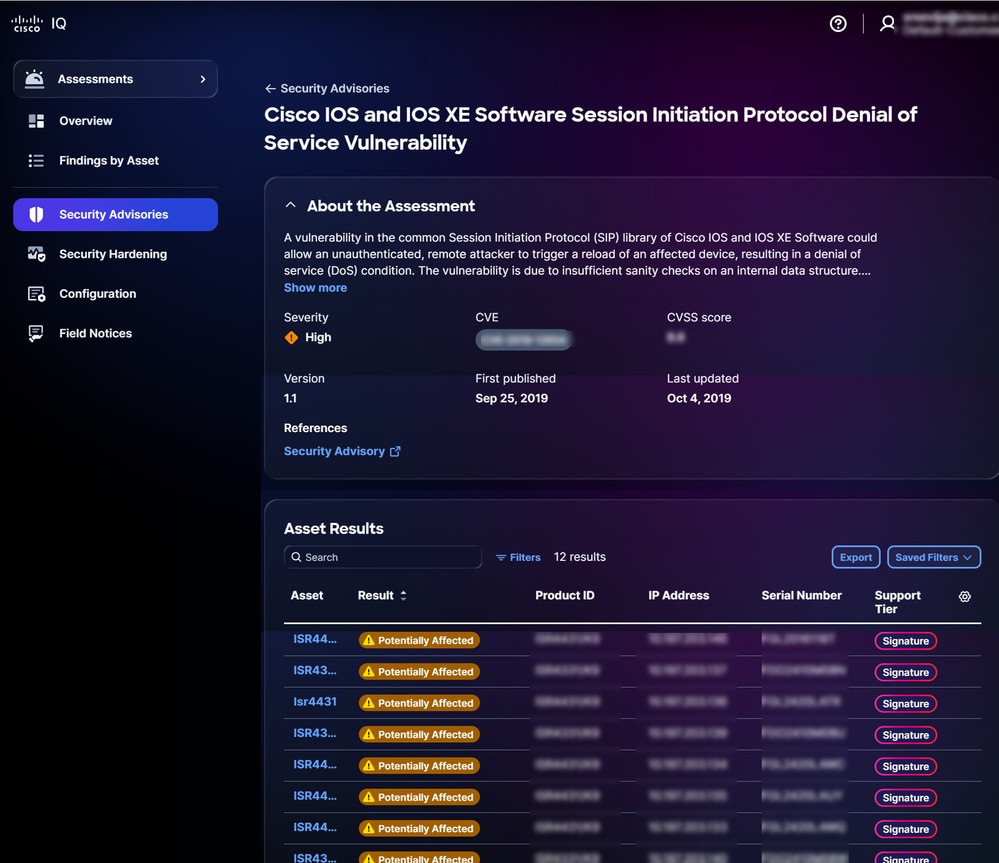999x863 pixels.
Task: Click the Filters button
Action: pos(518,557)
